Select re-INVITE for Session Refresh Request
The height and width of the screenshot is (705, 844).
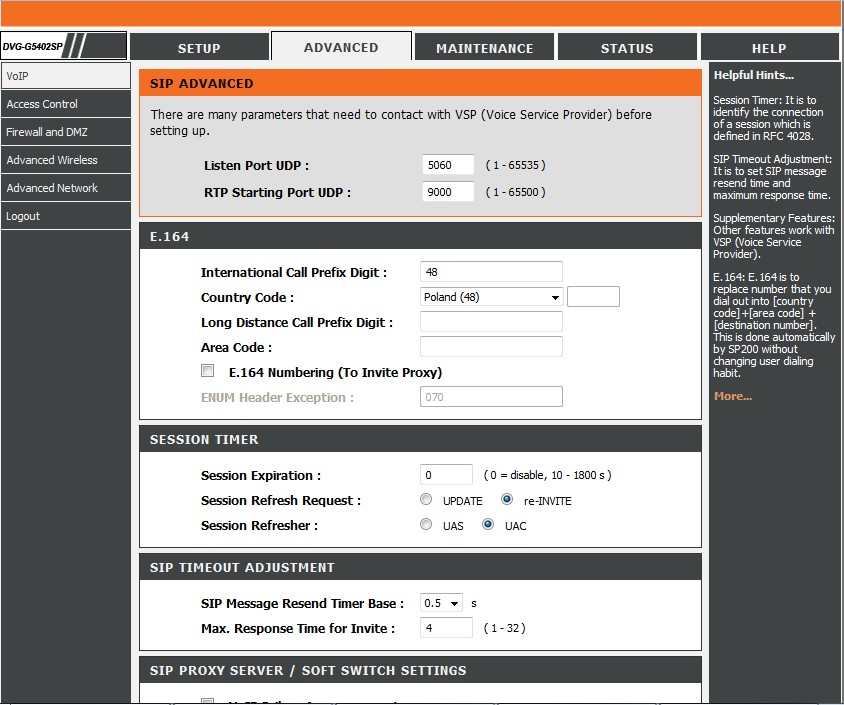507,499
